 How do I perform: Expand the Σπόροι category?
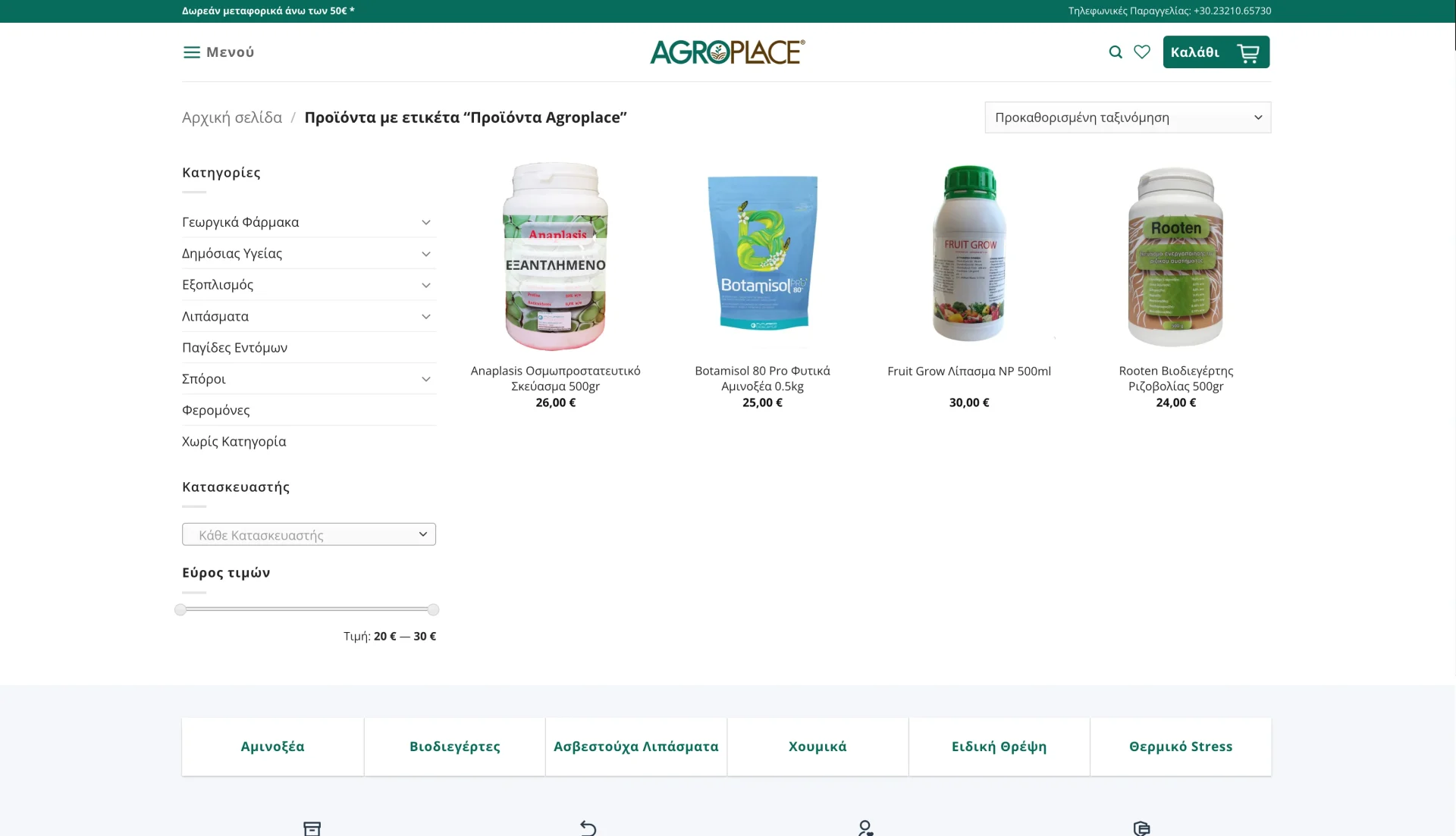click(426, 378)
